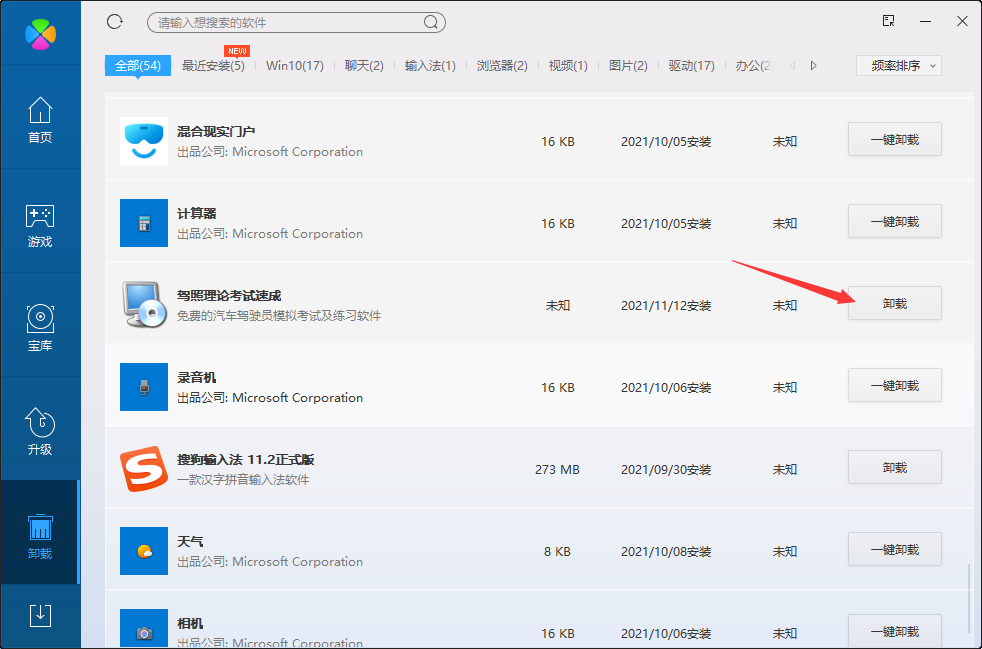Click the magnifier search icon
The image size is (982, 649).
point(430,23)
